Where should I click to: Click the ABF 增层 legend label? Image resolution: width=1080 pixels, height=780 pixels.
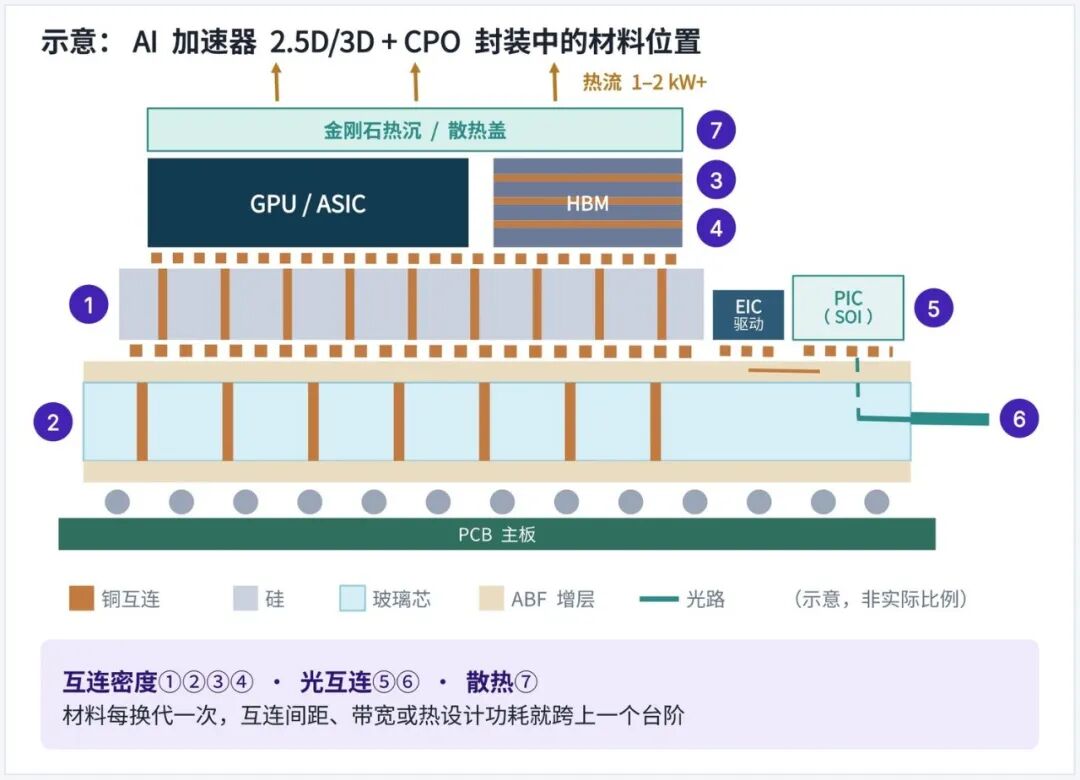[x=552, y=599]
